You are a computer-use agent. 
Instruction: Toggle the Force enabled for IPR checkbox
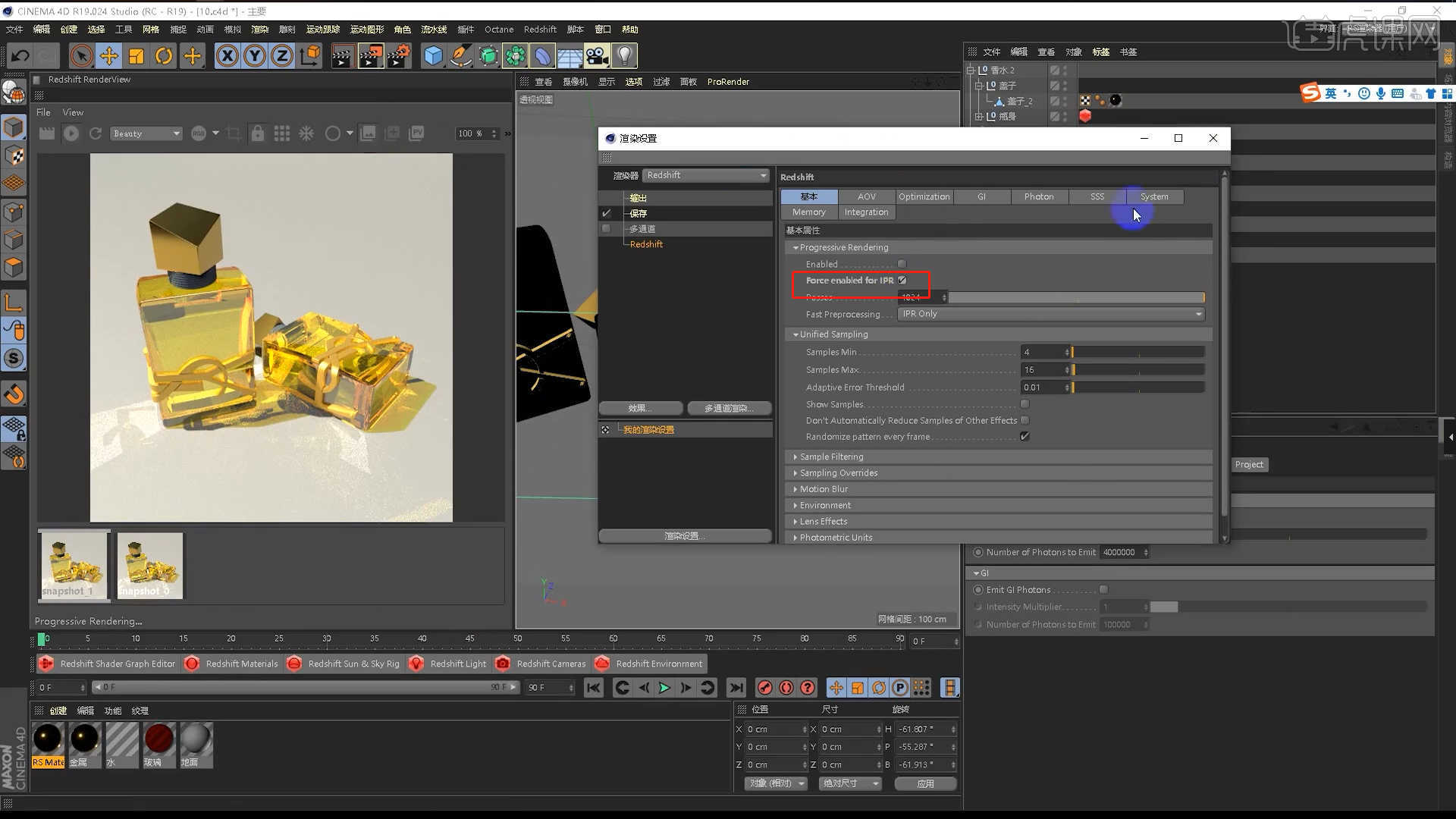(x=902, y=280)
